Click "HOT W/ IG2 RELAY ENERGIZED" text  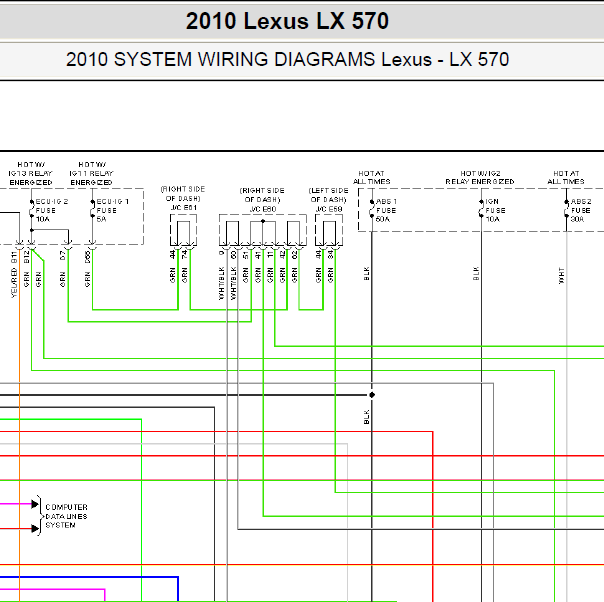[480, 178]
